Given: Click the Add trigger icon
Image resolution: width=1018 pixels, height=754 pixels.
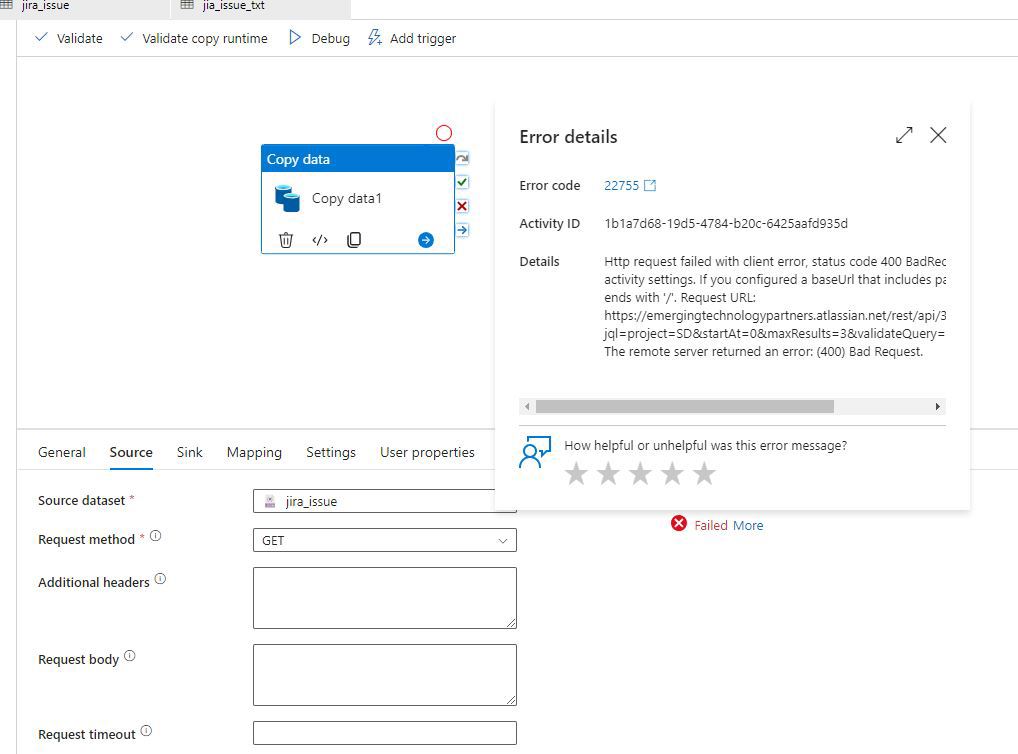Looking at the screenshot, I should (x=375, y=38).
